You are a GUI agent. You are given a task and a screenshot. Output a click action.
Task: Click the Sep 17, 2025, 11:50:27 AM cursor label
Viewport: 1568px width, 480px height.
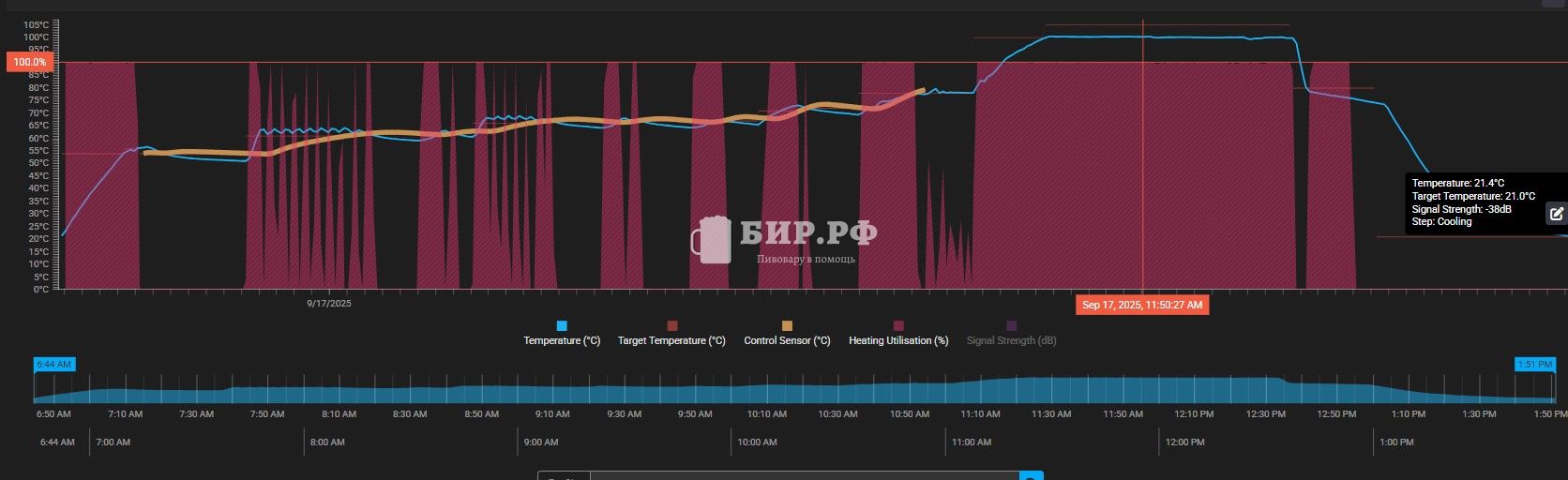(x=1141, y=305)
